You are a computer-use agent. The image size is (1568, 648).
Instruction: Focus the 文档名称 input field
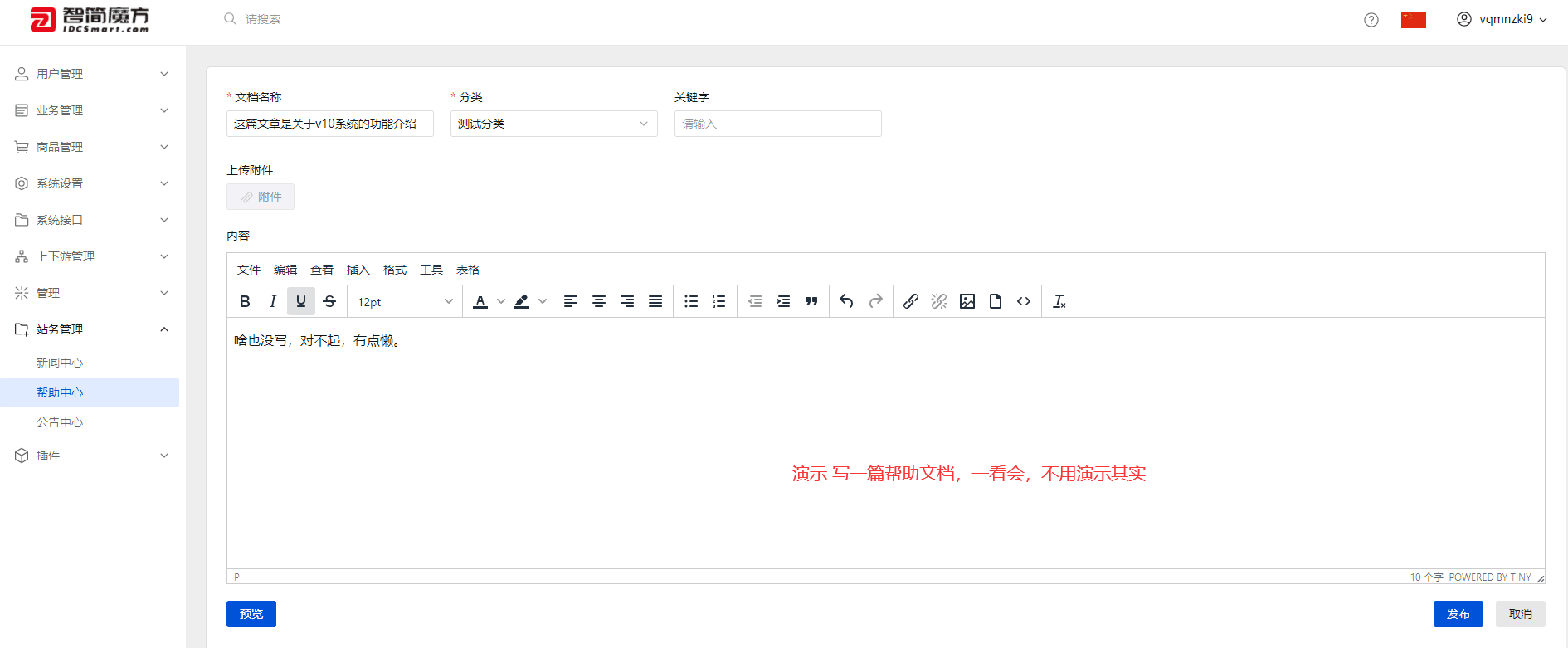point(330,124)
